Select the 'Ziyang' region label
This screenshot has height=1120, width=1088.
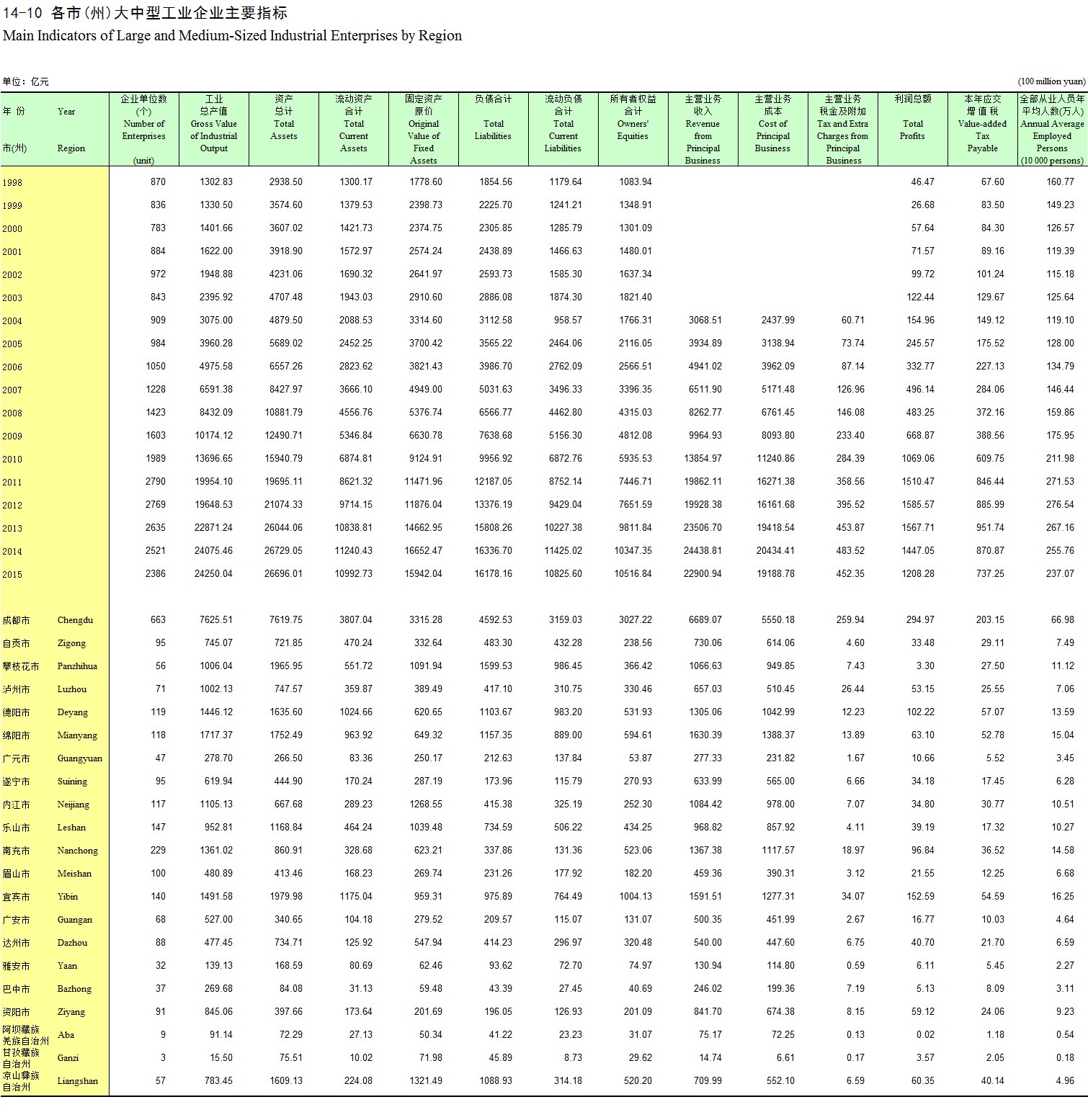coord(71,1012)
